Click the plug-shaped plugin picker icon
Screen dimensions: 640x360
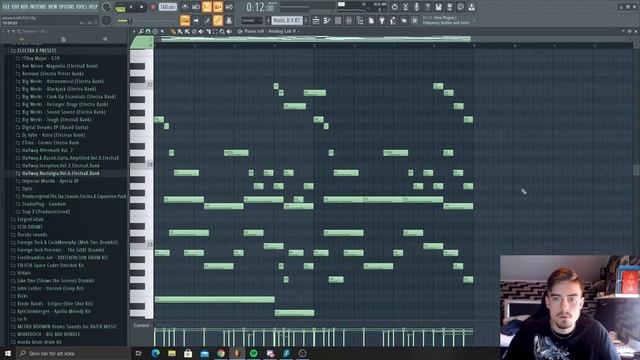[x=382, y=20]
